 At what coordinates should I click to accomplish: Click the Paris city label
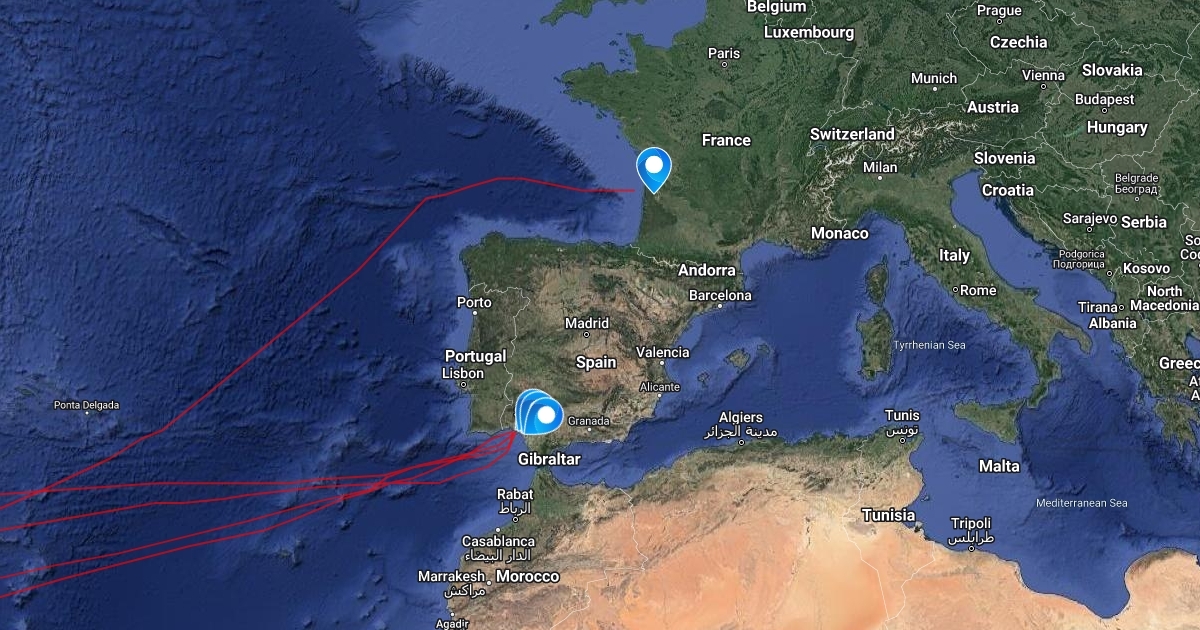pyautogui.click(x=723, y=53)
